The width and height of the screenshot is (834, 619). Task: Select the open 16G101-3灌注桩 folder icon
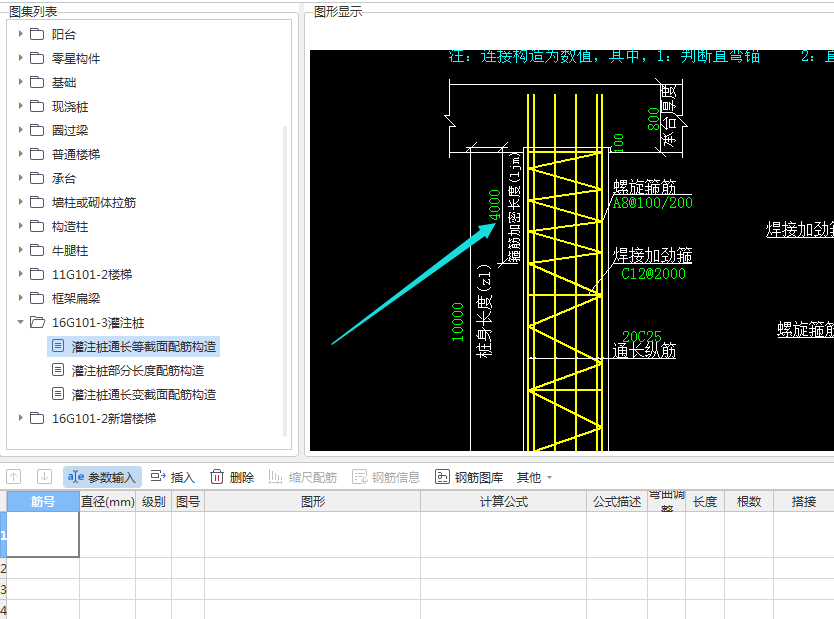tap(37, 322)
